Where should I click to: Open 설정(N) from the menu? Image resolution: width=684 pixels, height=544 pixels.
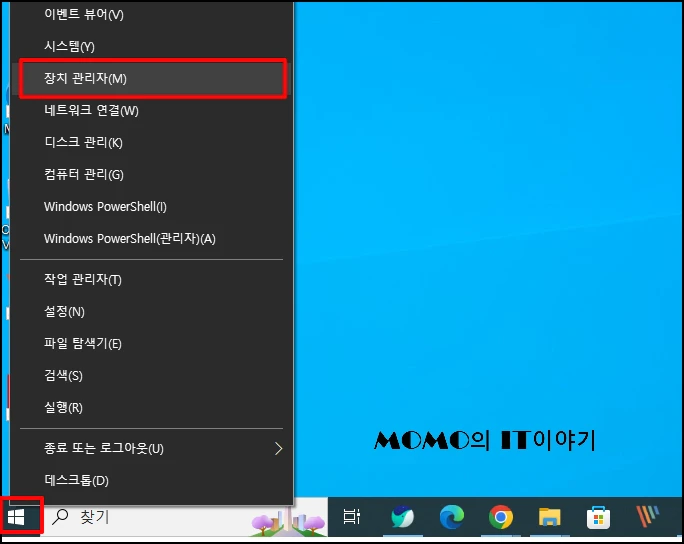coord(152,311)
